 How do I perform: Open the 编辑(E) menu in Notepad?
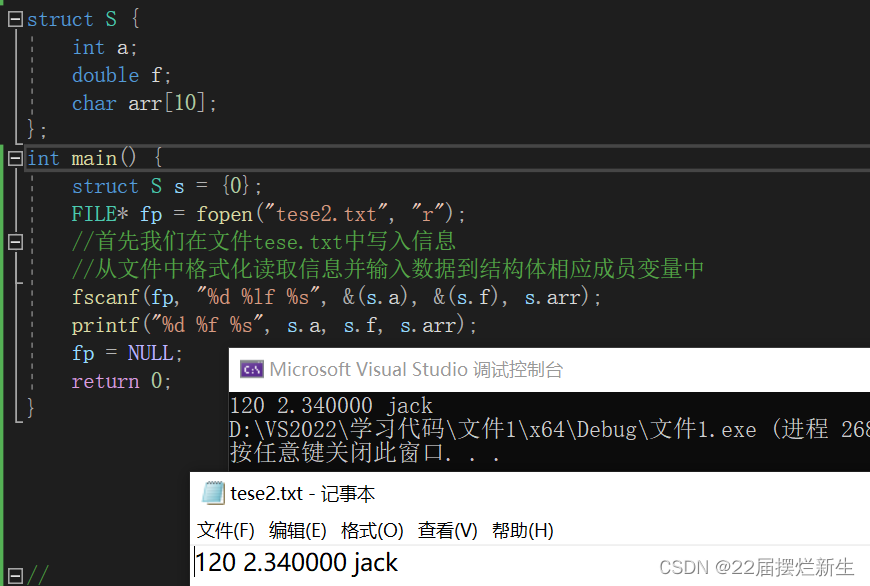pos(298,531)
